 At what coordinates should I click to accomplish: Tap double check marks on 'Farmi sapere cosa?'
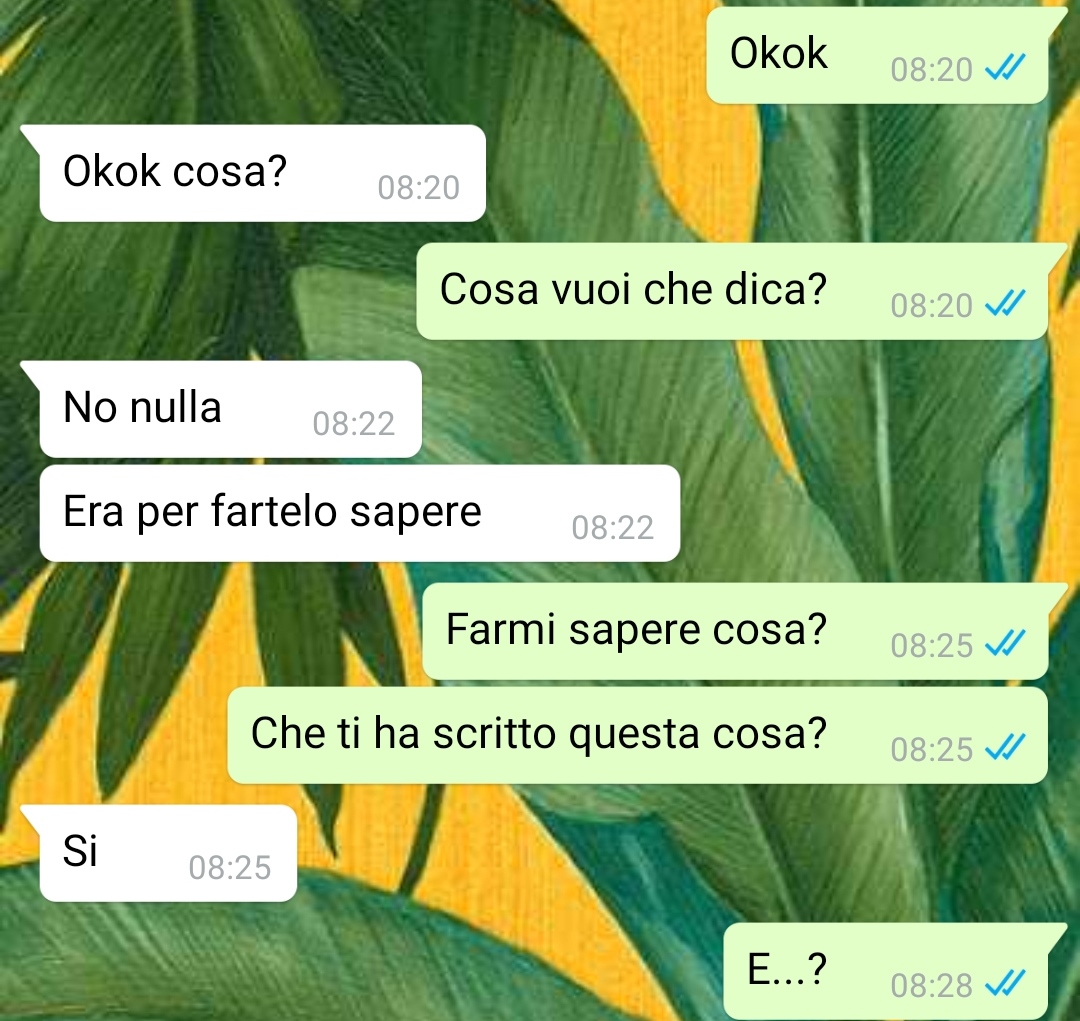pyautogui.click(x=1005, y=643)
